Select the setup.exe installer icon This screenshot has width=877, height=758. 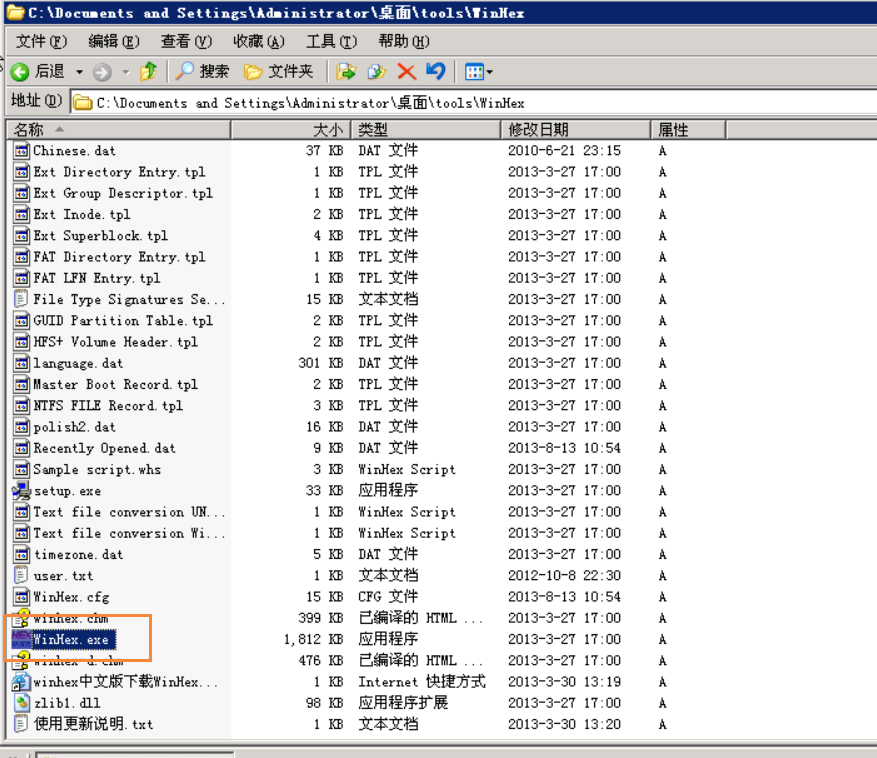(x=21, y=491)
